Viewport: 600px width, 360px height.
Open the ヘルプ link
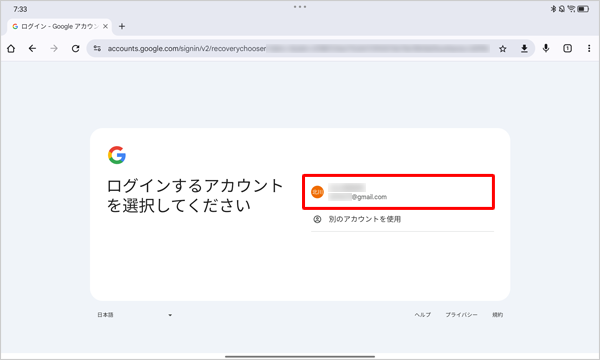(422, 315)
